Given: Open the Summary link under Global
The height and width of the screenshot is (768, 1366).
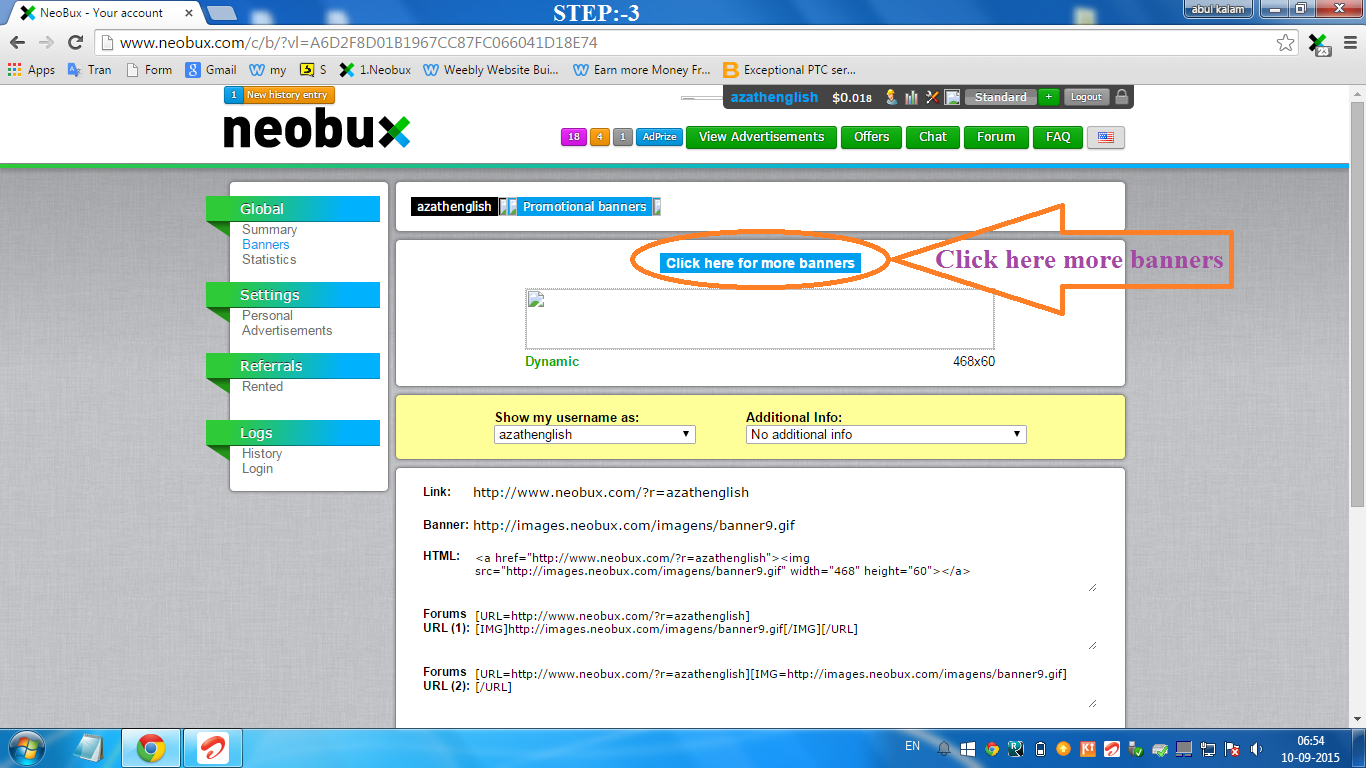Looking at the screenshot, I should tap(269, 230).
